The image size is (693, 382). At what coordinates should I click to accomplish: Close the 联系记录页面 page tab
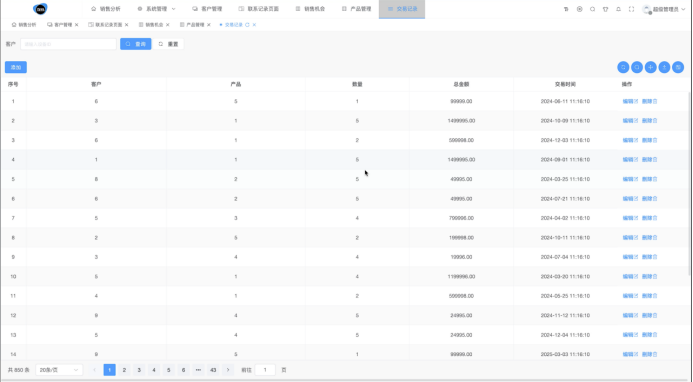(126, 25)
